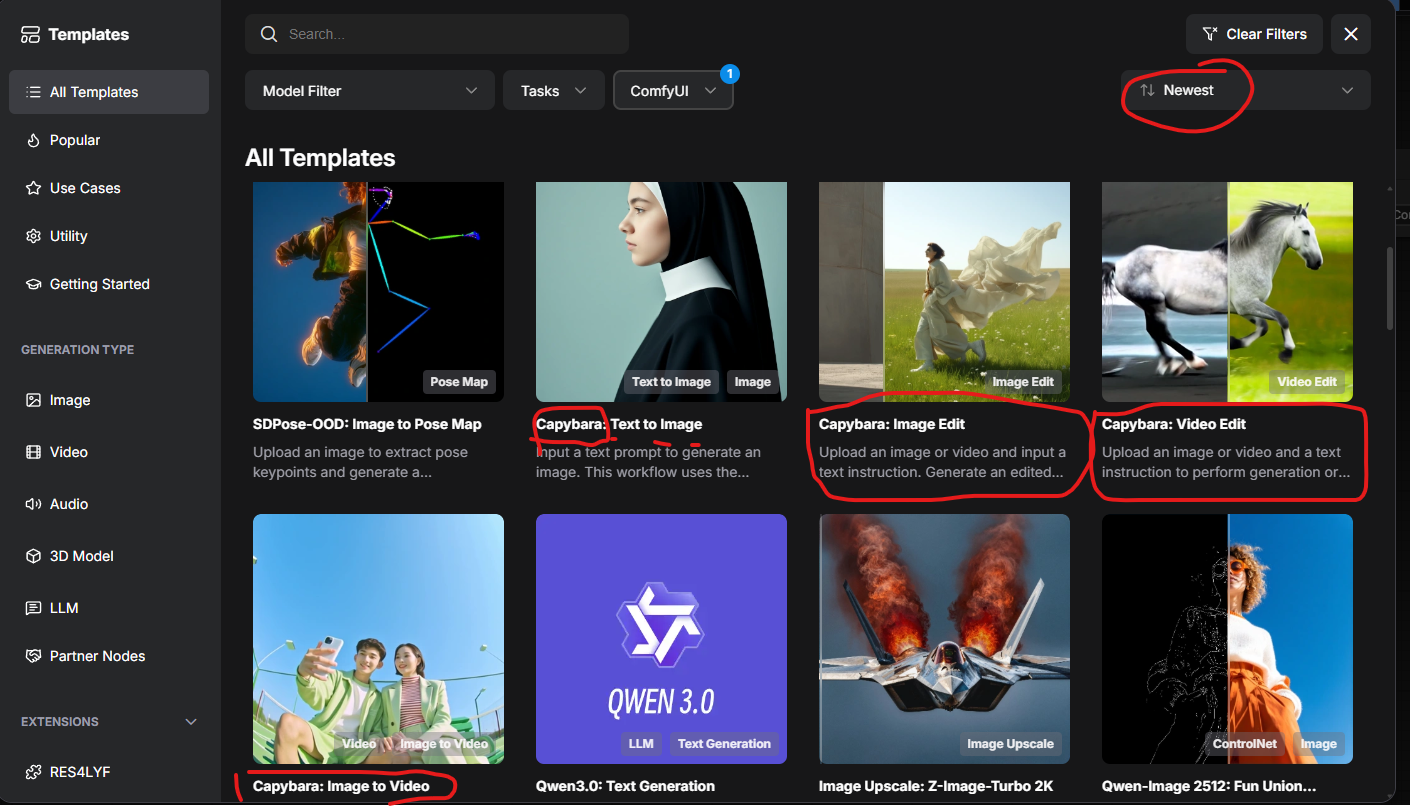Click the Video Edit tag
Viewport: 1410px width, 806px height.
click(1307, 382)
